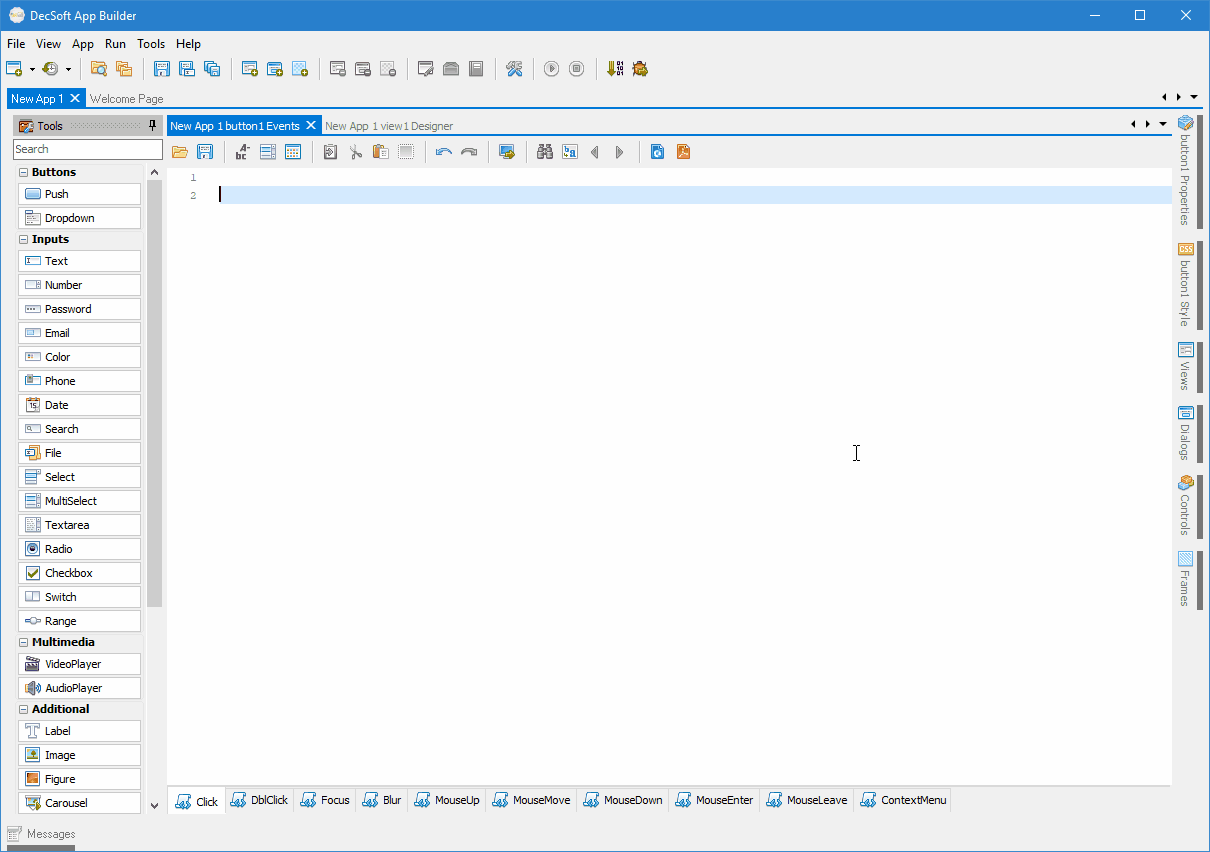Click the Run app play icon
The height and width of the screenshot is (852, 1210).
551,69
